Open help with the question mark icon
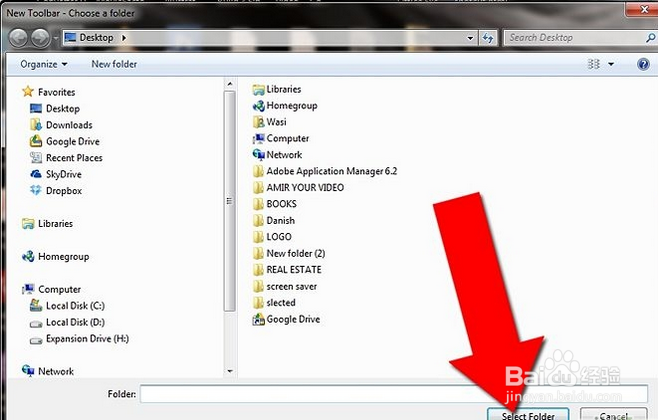The width and height of the screenshot is (658, 420). coord(643,64)
